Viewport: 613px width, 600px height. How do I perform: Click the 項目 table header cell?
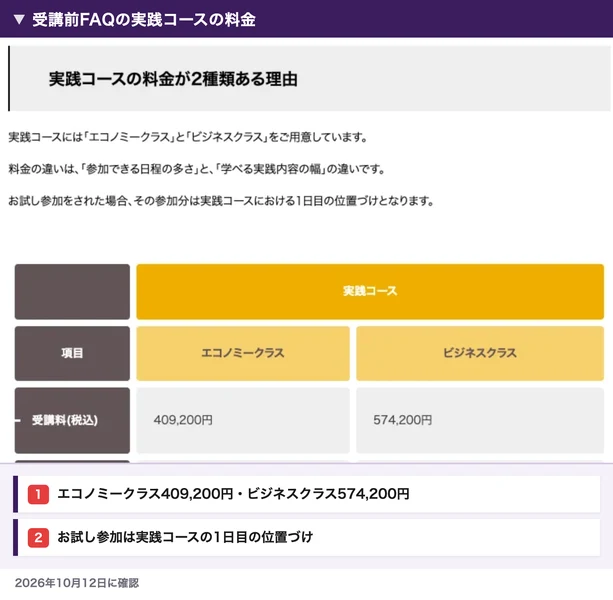pyautogui.click(x=72, y=353)
